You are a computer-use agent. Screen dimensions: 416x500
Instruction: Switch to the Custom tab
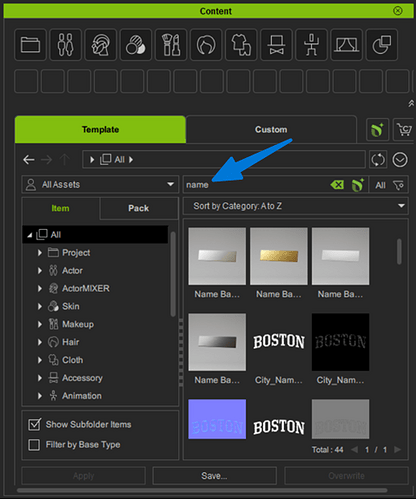[x=271, y=129]
